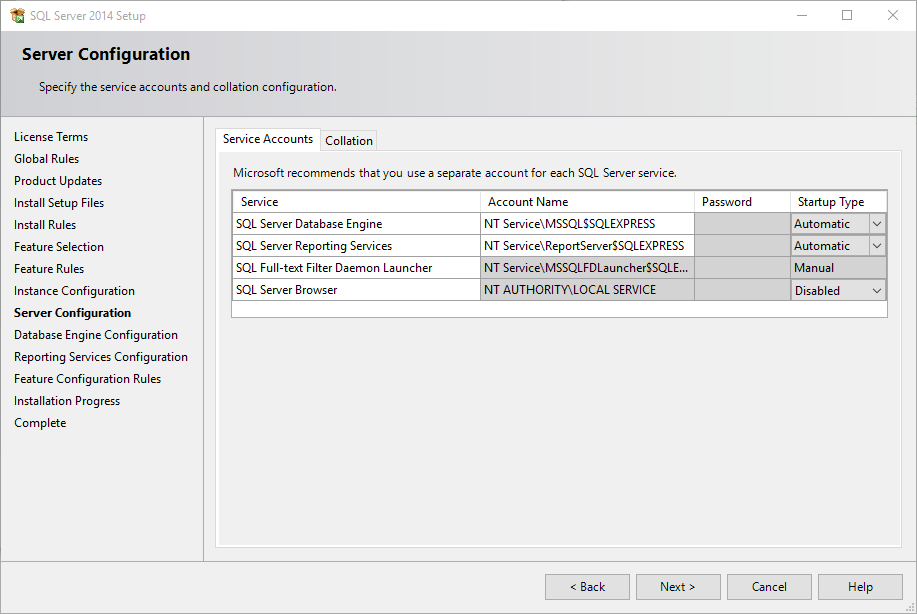This screenshot has width=917, height=614.
Task: Close the SQL Server 2014 Setup window
Action: (x=892, y=16)
